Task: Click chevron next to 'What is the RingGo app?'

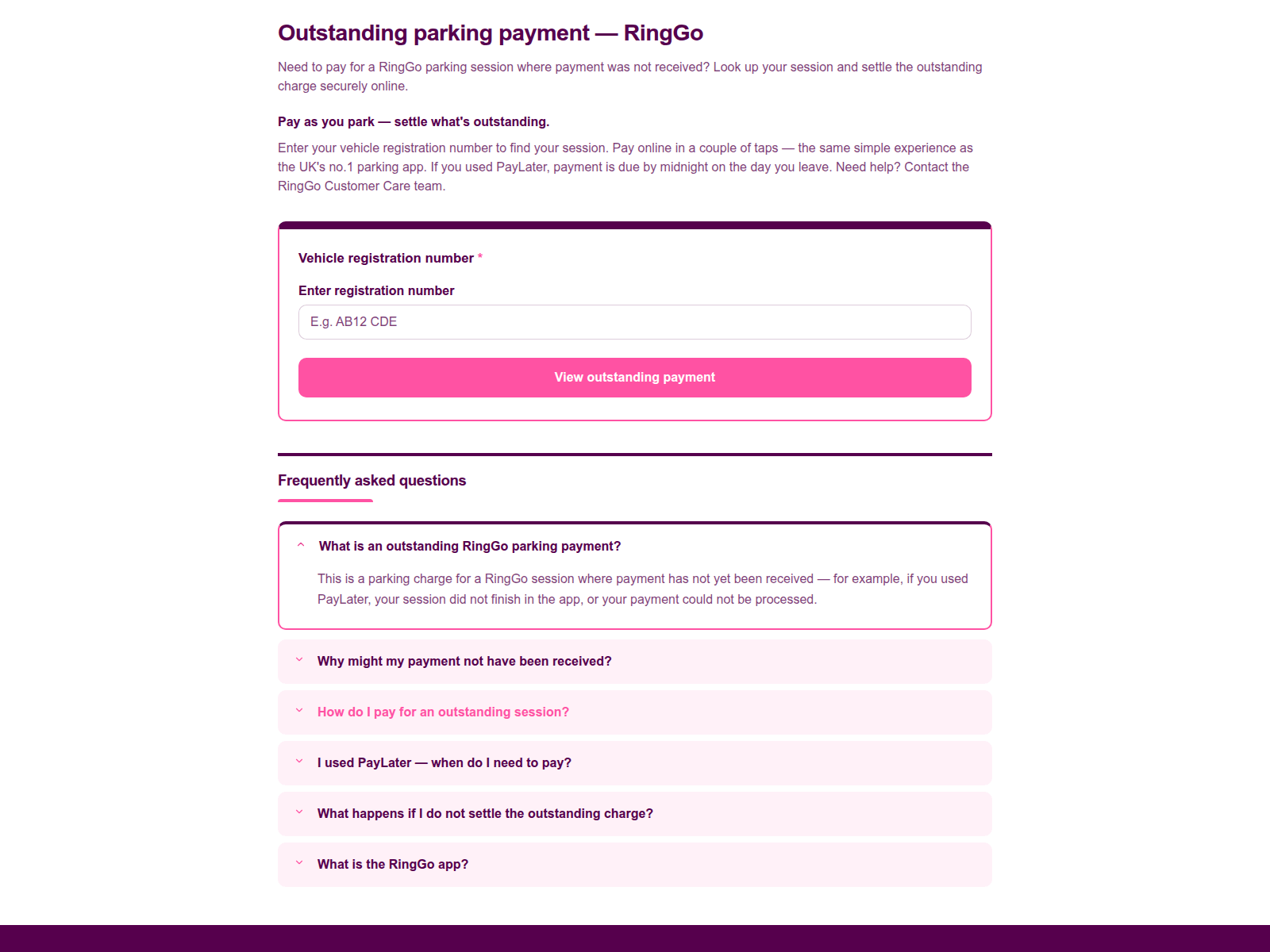Action: click(x=299, y=863)
